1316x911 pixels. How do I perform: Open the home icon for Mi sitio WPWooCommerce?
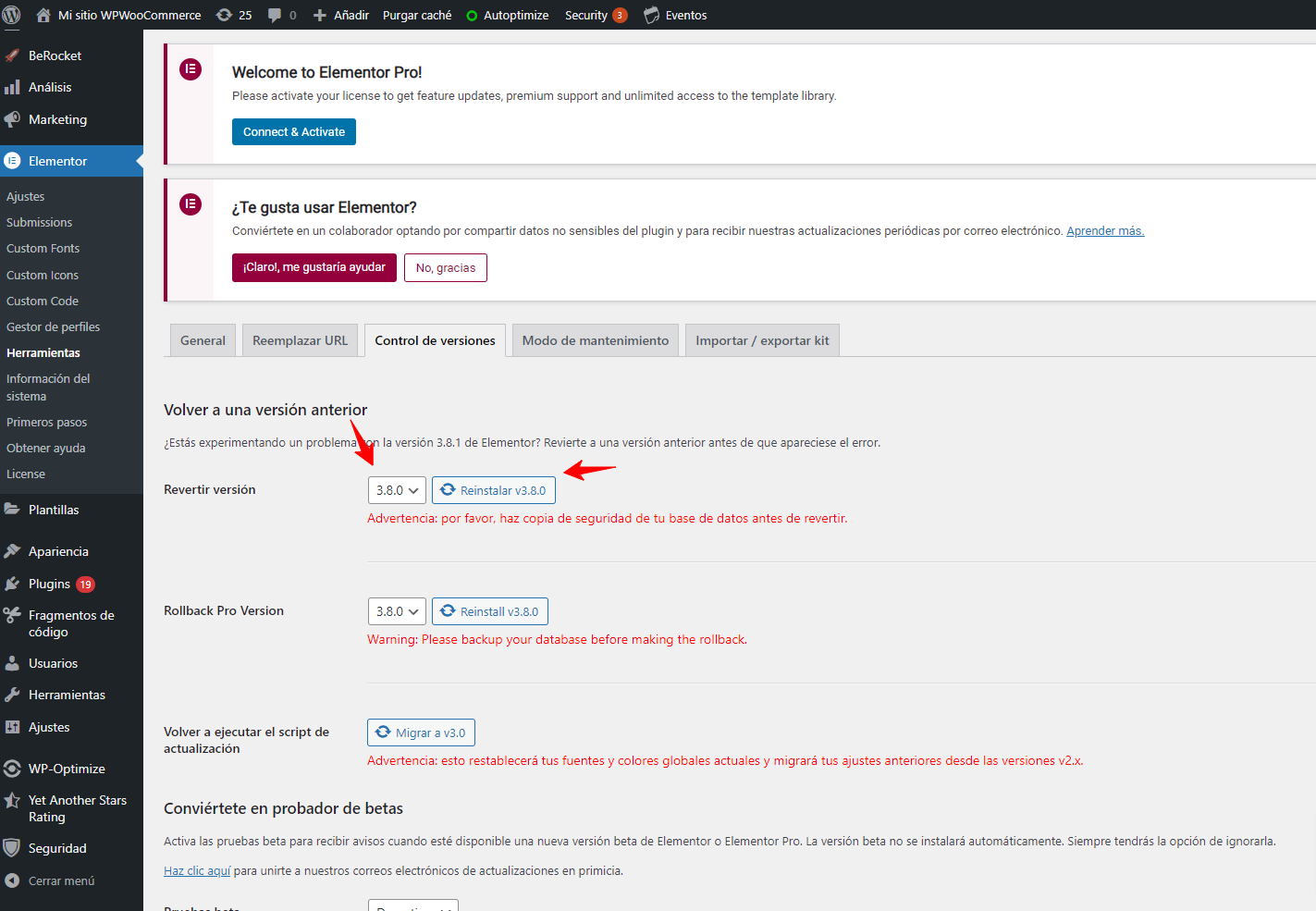(43, 15)
